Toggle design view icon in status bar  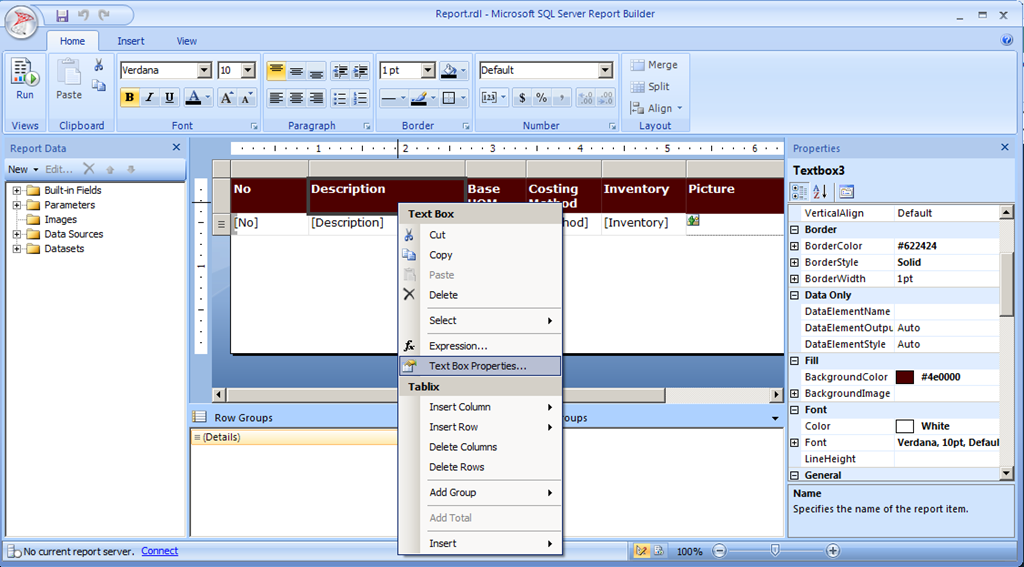[x=641, y=551]
